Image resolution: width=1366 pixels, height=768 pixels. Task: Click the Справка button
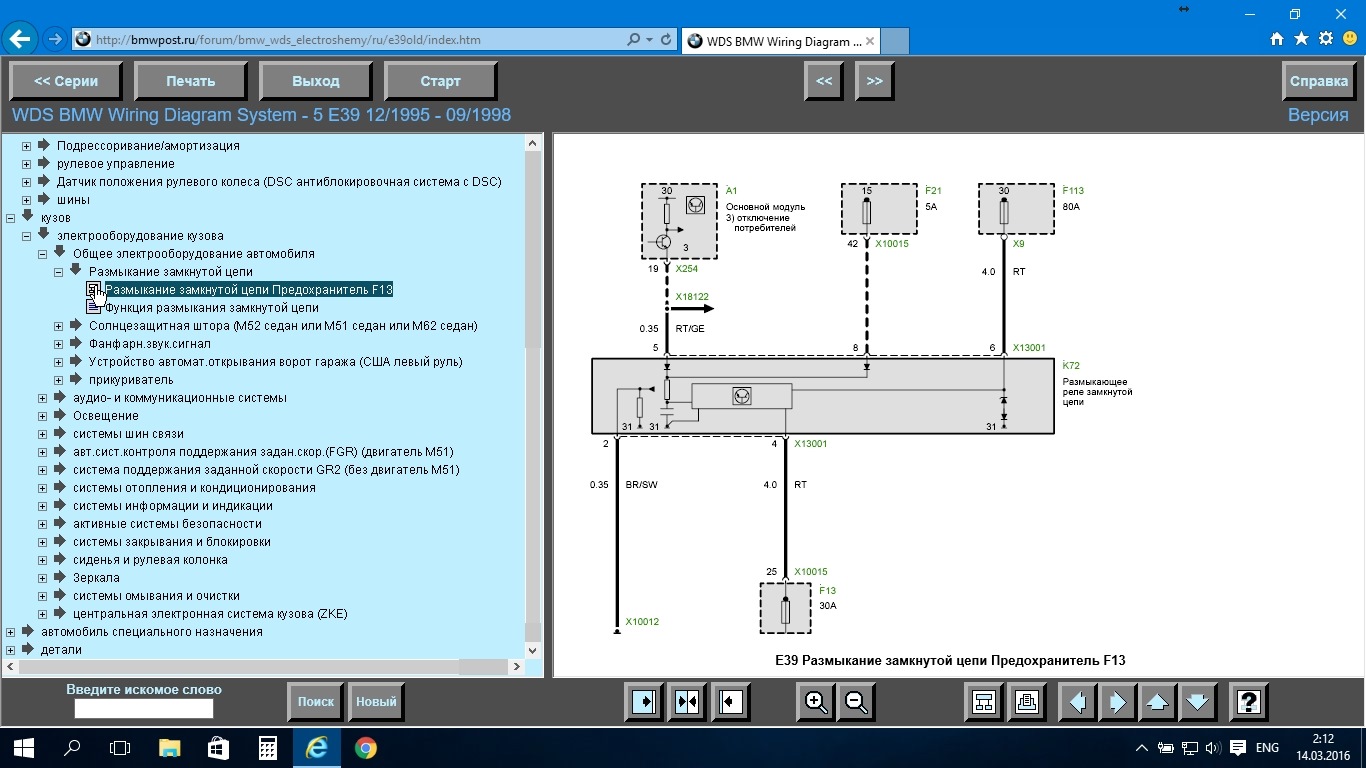click(1319, 81)
